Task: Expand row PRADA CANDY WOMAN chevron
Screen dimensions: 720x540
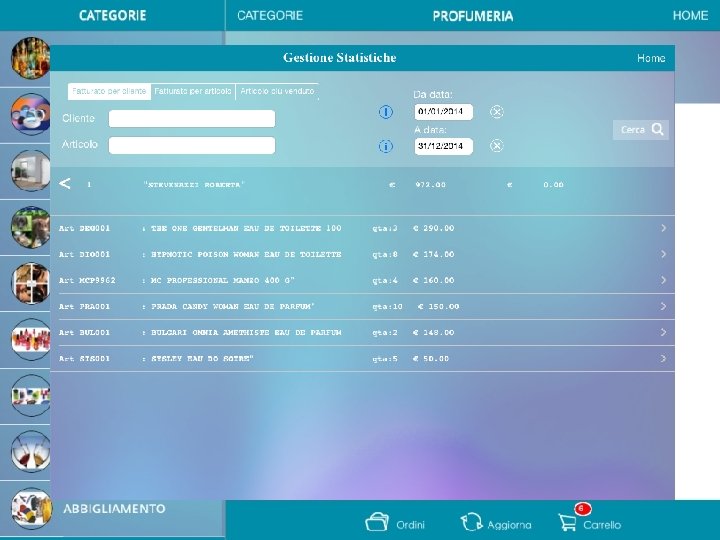Action: (x=664, y=306)
